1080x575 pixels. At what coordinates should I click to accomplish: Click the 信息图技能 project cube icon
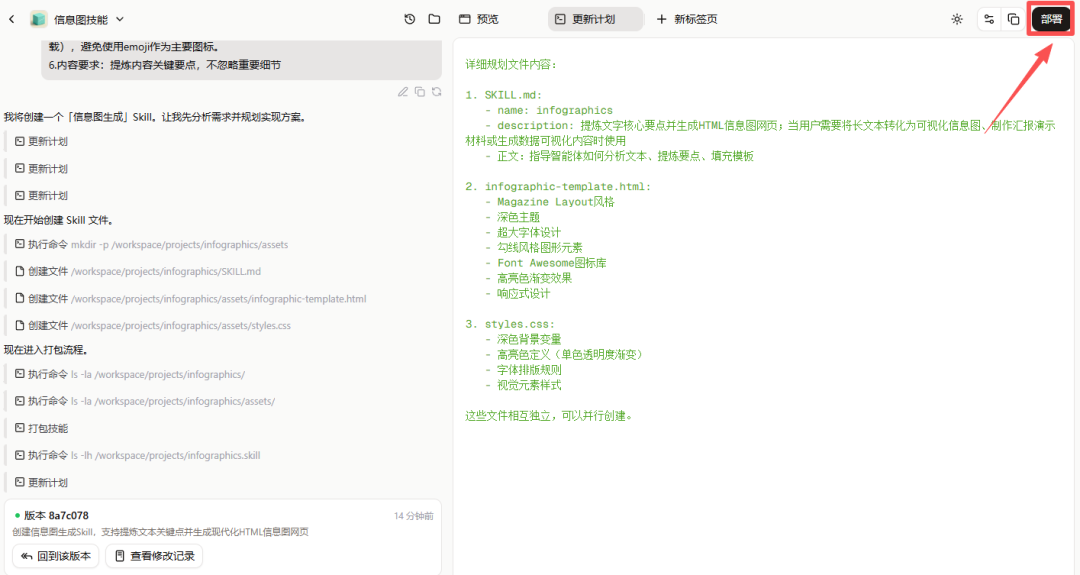click(x=39, y=19)
